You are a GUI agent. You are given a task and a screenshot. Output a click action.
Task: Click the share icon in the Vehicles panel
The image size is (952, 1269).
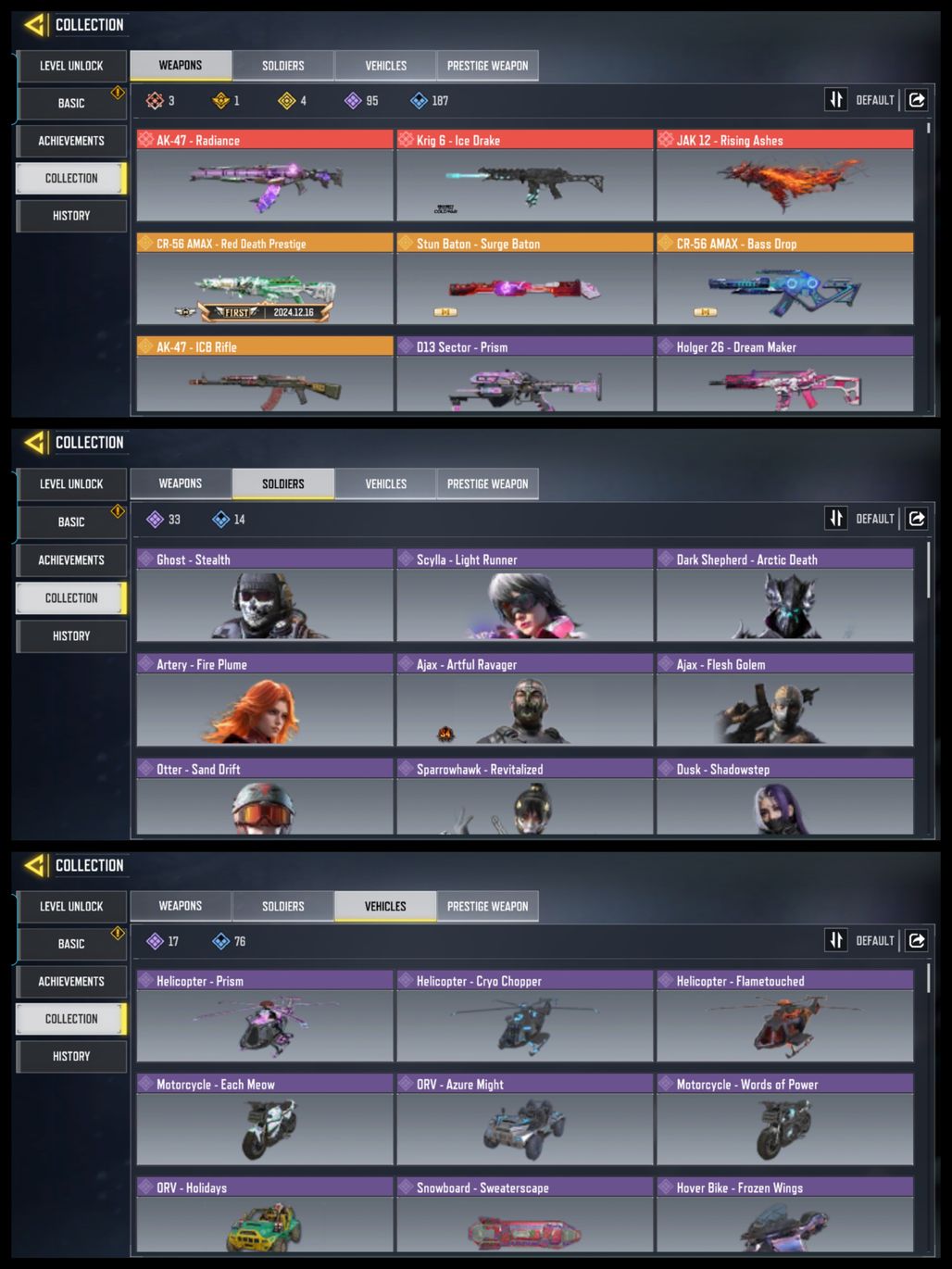coord(917,940)
